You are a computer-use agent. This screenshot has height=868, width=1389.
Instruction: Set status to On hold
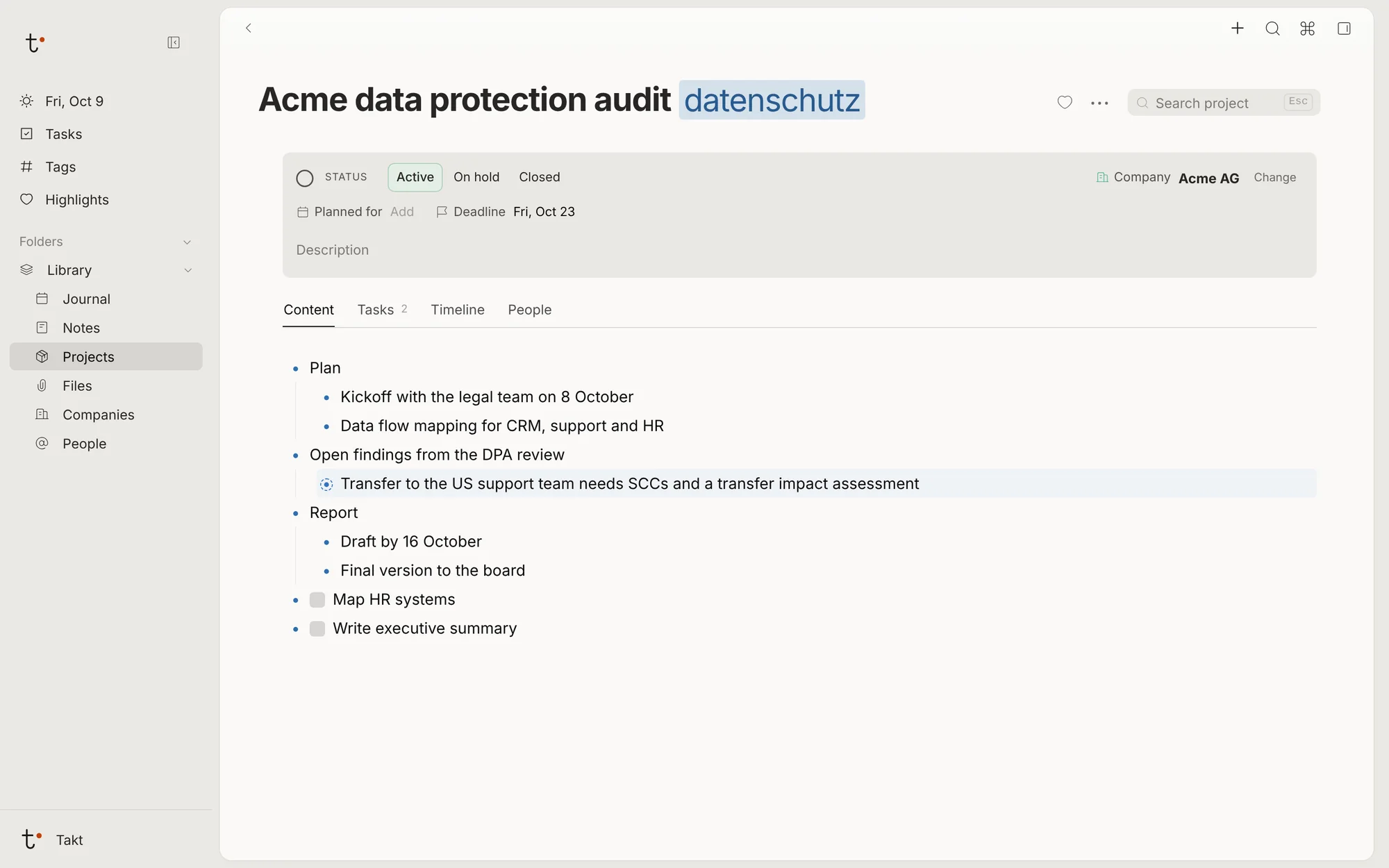(x=476, y=177)
